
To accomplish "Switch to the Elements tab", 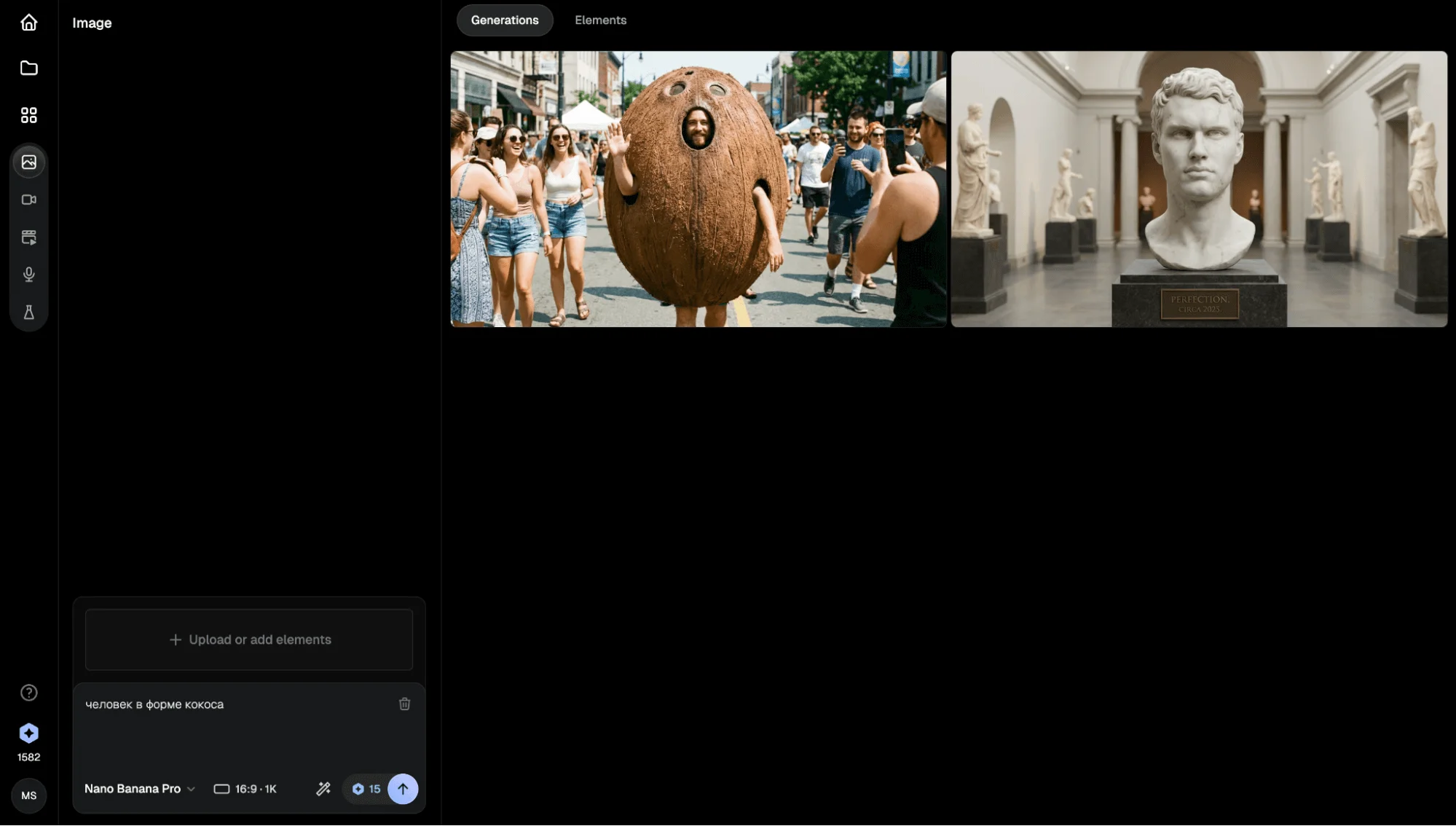I will point(600,20).
